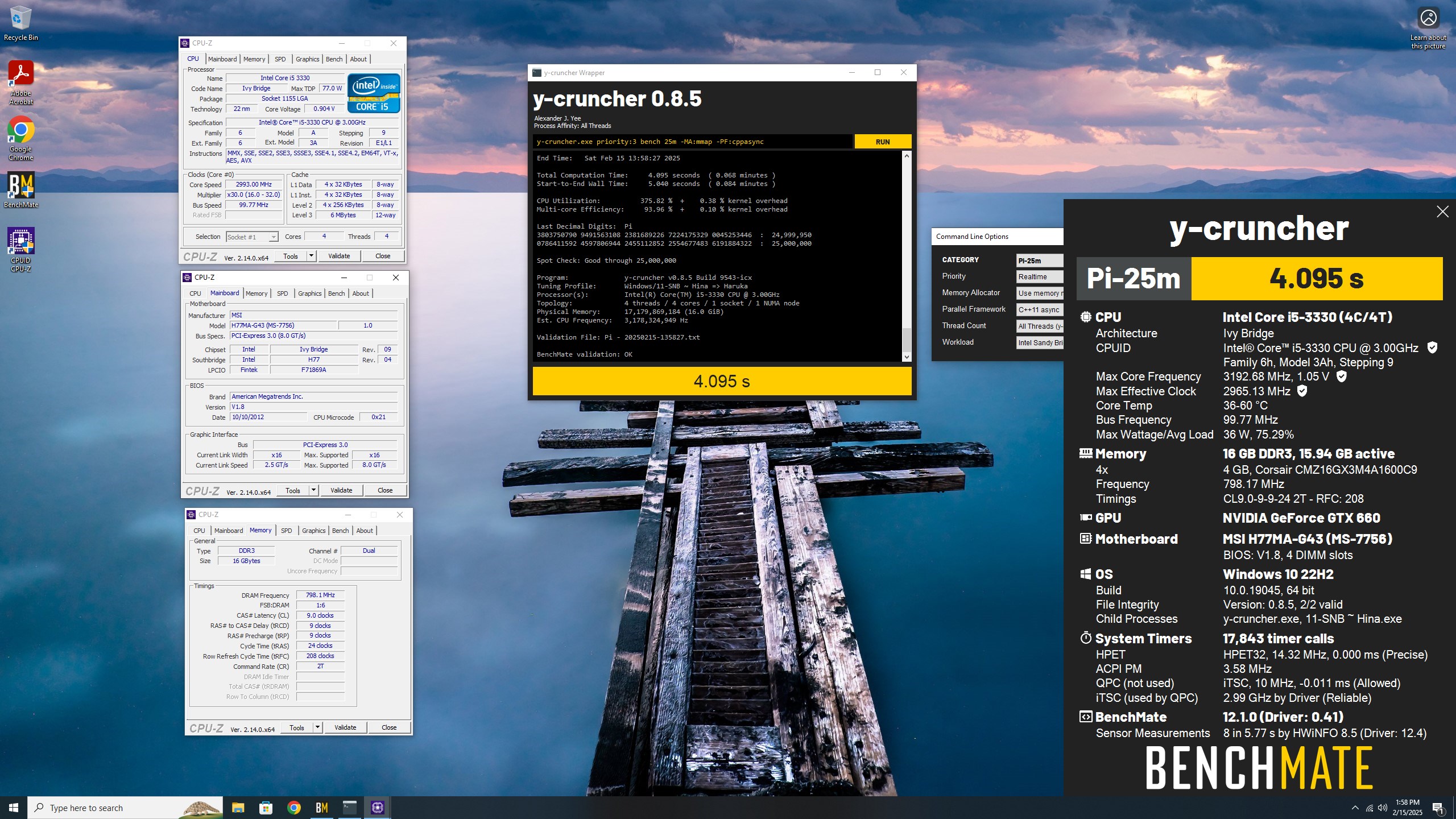
Task: Switch to CPU tab in middle CPU-Z window
Action: pyautogui.click(x=195, y=293)
